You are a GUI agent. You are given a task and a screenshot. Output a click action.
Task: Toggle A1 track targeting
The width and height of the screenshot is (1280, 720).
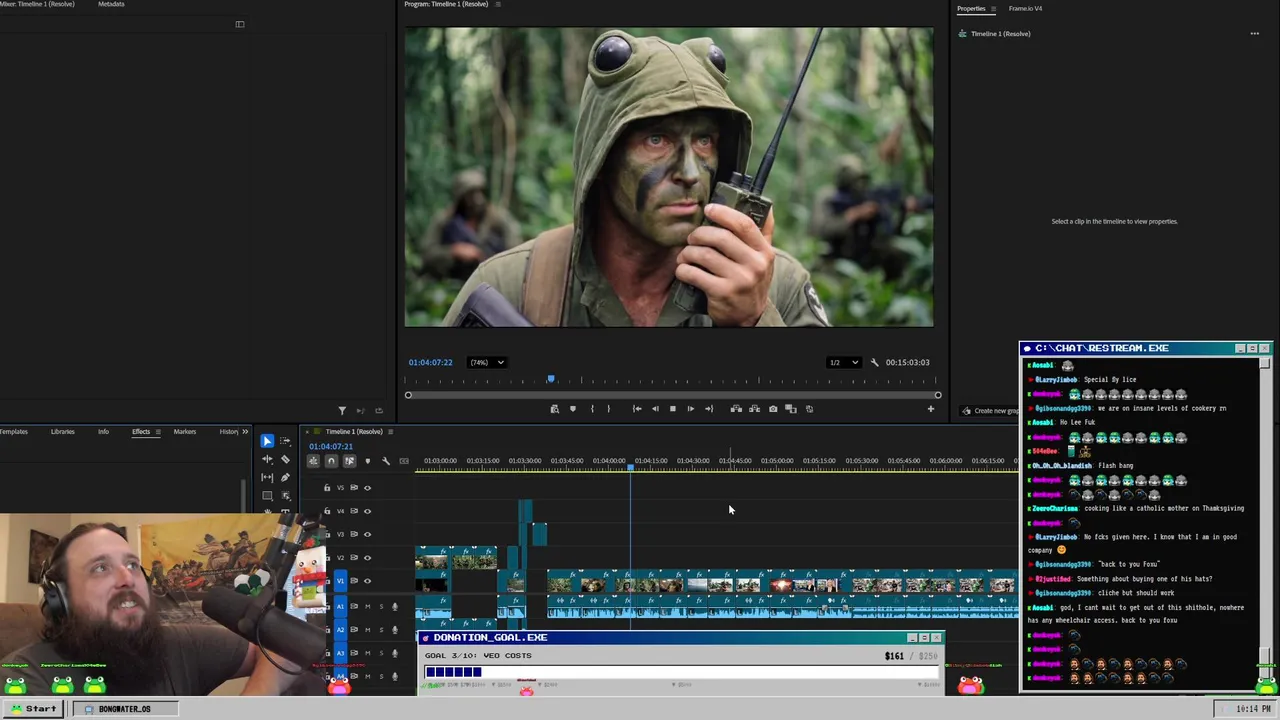[340, 606]
